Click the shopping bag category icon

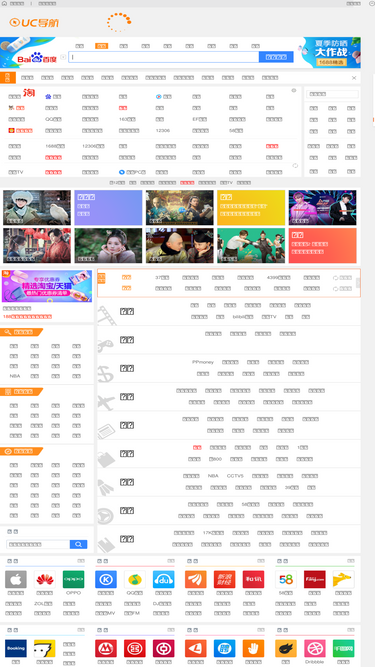pos(106,459)
